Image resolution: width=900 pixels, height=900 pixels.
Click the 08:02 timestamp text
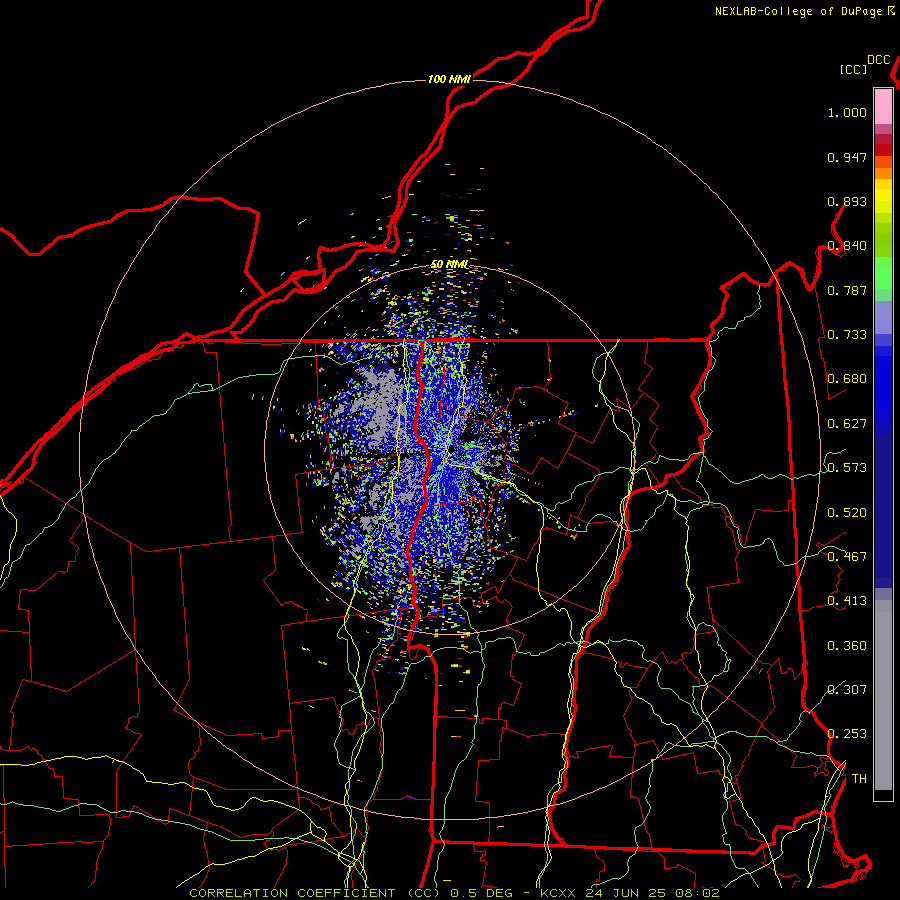click(697, 893)
